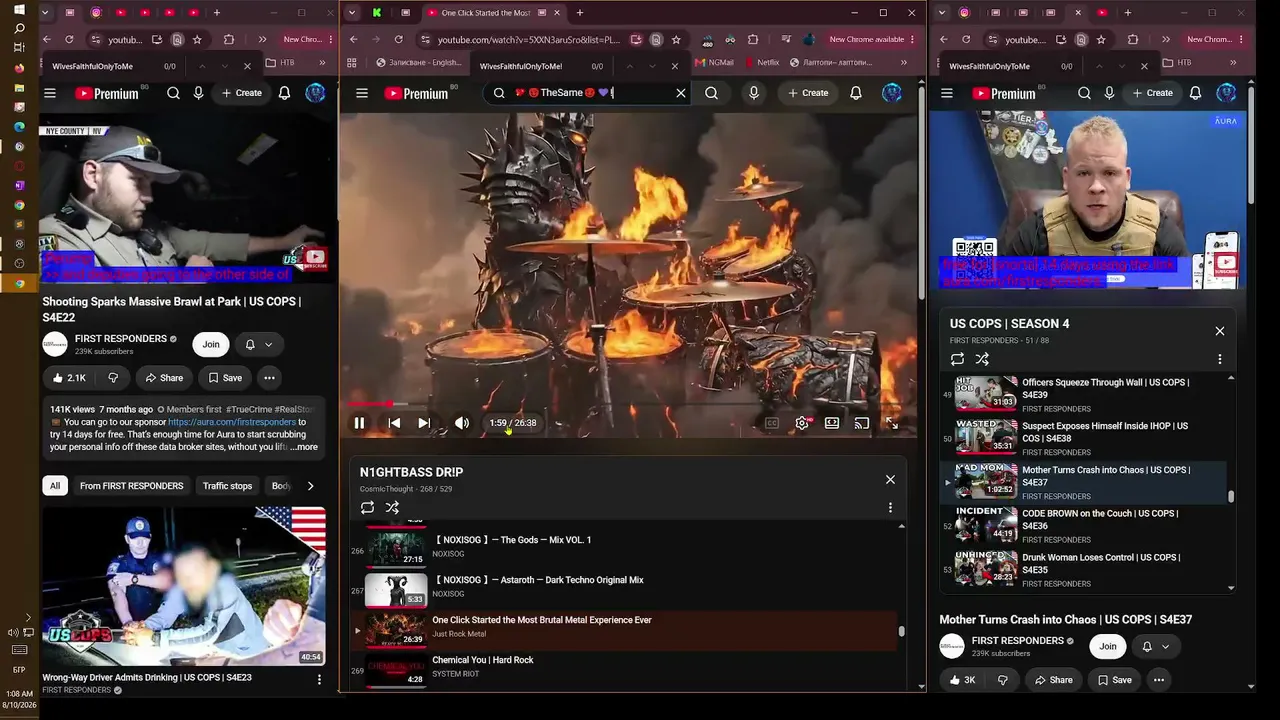Screen dimensions: 1280x720
Task: Like the Shooting Sparks video in left window
Action: pos(69,378)
